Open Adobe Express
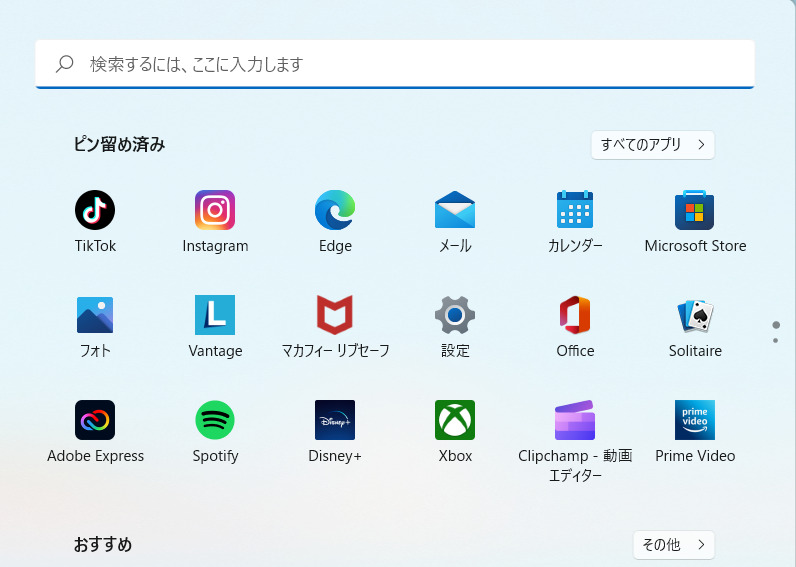 click(x=95, y=420)
